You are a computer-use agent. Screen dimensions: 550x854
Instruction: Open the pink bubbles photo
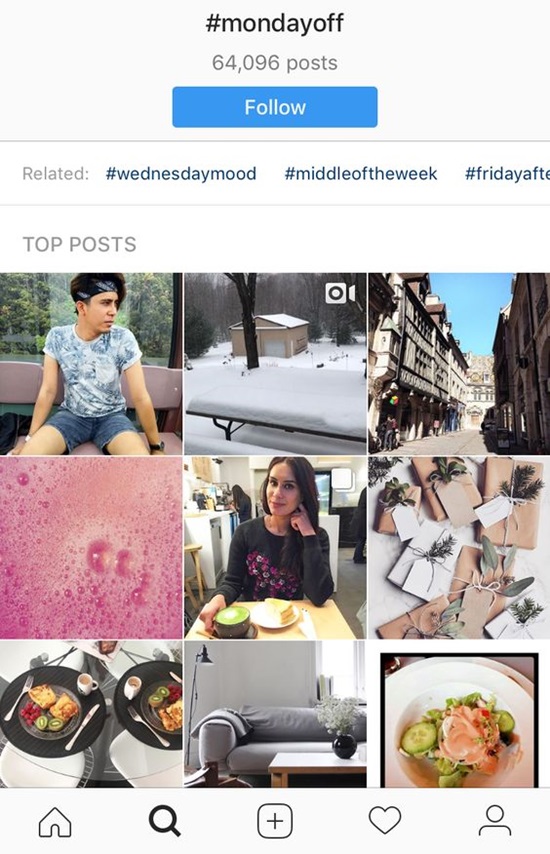(x=91, y=548)
